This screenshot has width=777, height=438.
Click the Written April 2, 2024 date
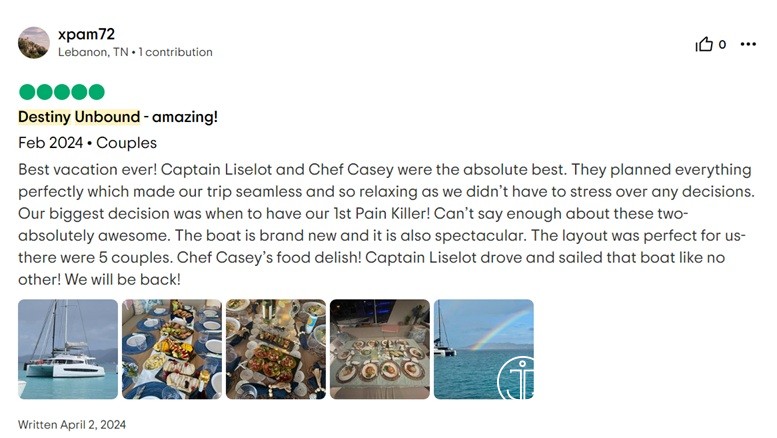[x=72, y=424]
